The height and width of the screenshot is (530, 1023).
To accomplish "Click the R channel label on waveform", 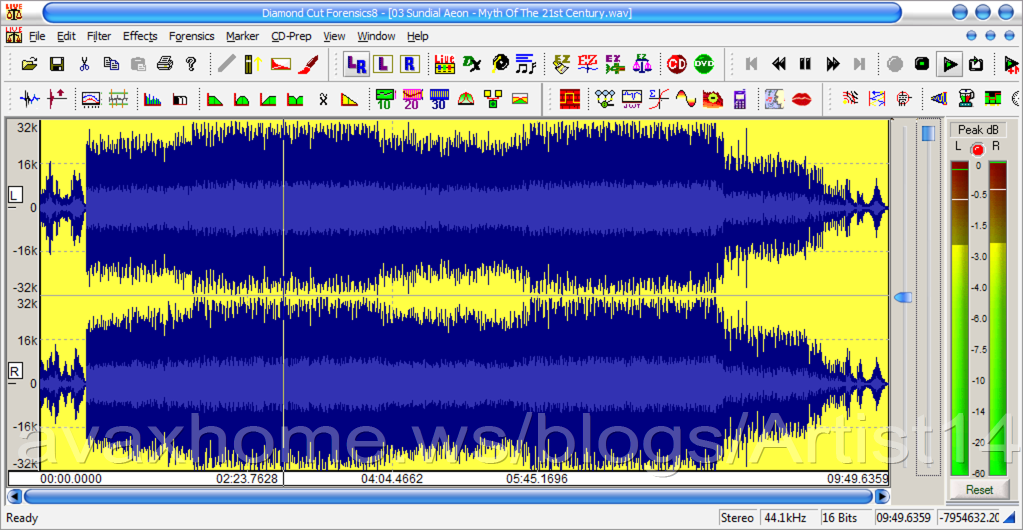I will tap(15, 371).
